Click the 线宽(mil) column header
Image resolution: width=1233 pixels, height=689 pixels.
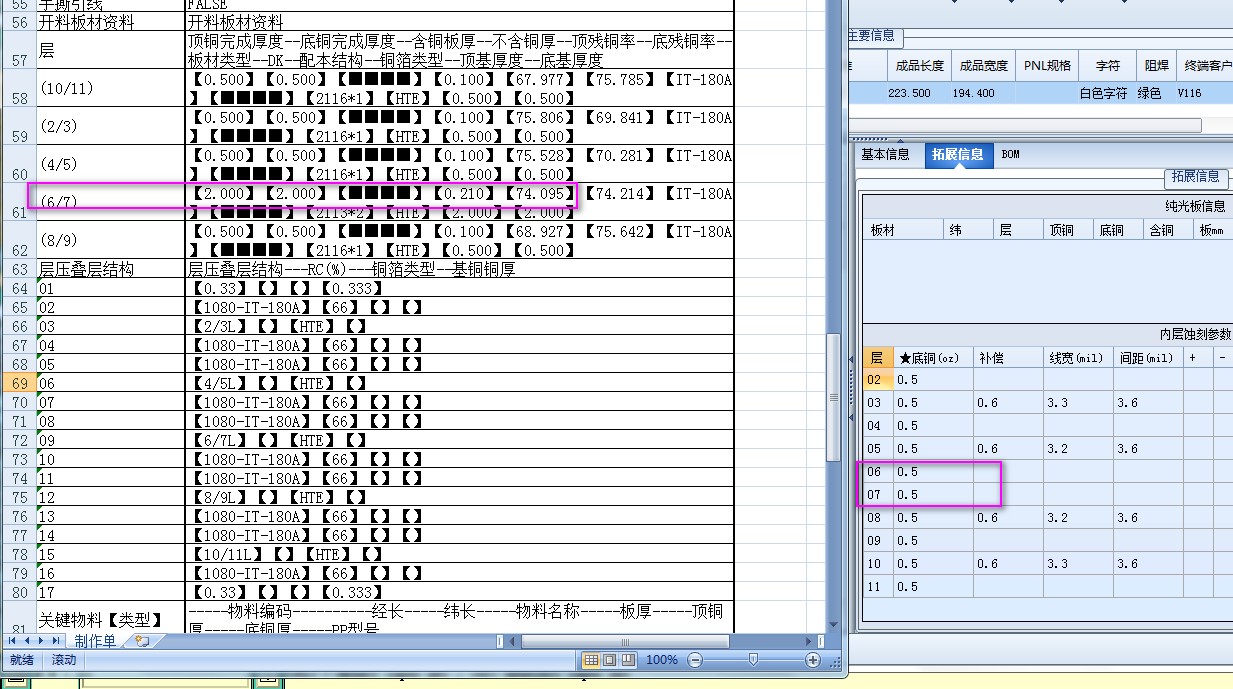1078,358
